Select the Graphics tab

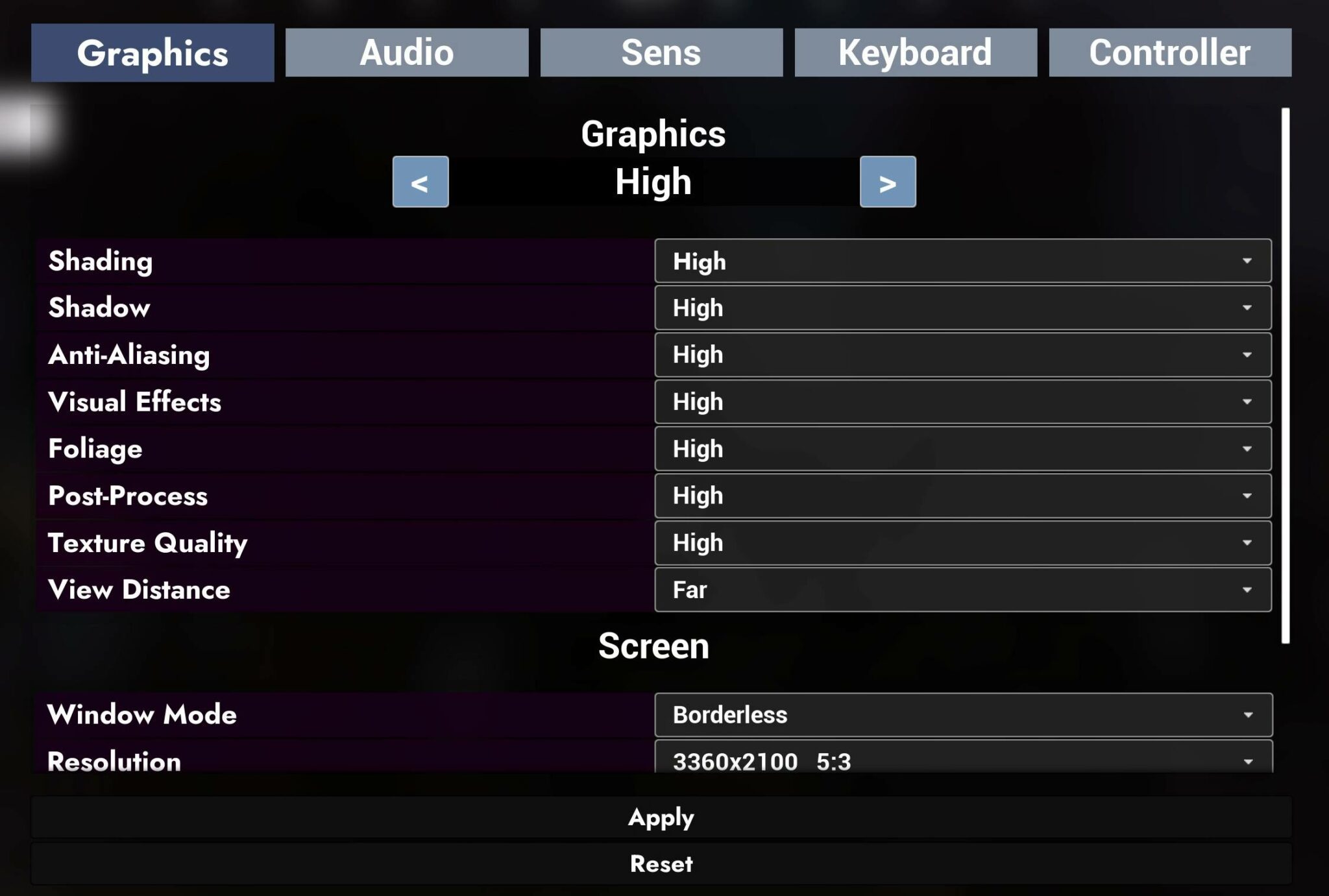[x=152, y=52]
